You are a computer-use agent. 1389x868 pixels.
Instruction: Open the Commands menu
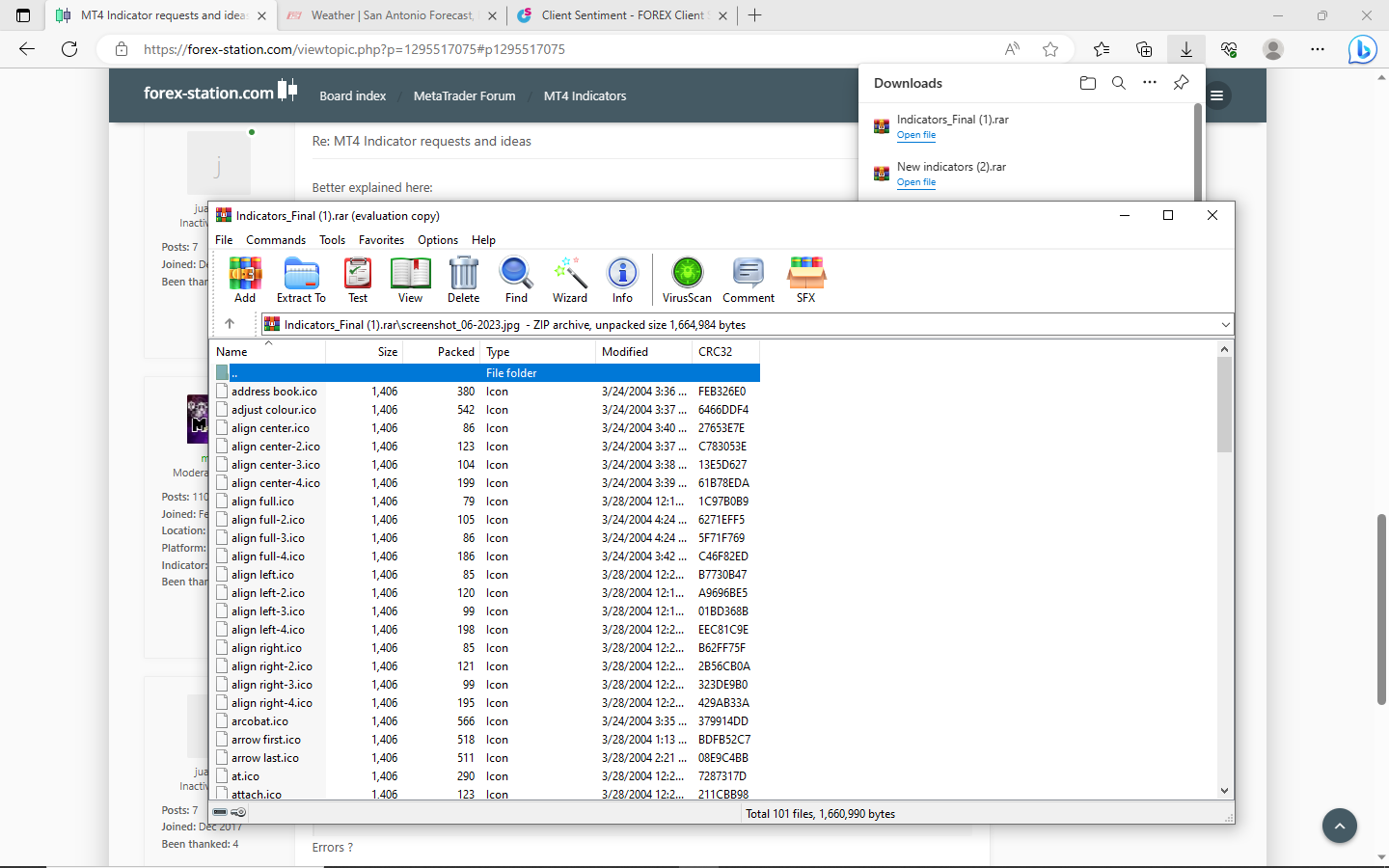pyautogui.click(x=275, y=240)
